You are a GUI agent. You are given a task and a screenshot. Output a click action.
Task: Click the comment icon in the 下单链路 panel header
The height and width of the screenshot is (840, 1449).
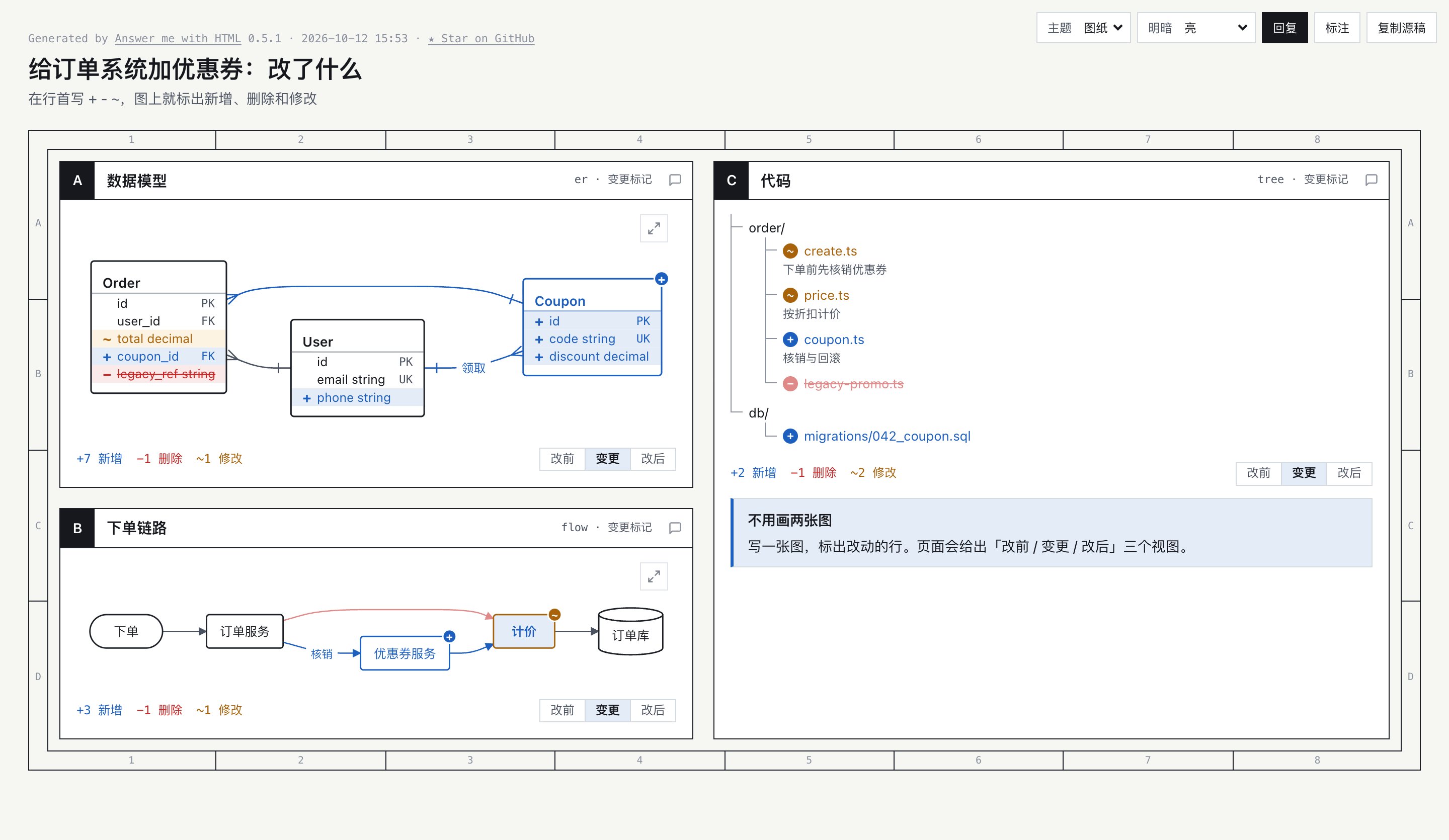pyautogui.click(x=675, y=528)
